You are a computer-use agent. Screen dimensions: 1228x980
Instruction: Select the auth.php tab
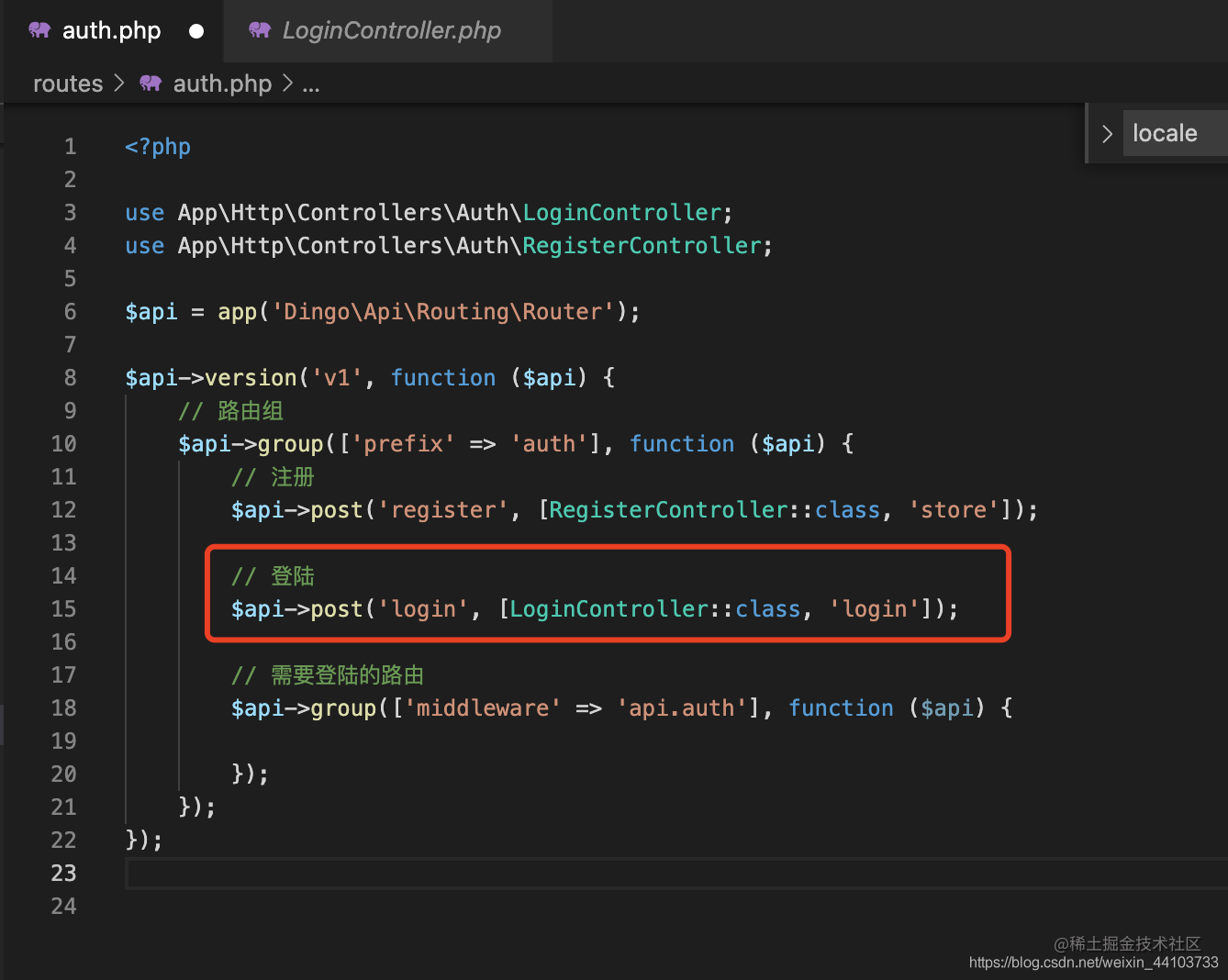pyautogui.click(x=110, y=30)
